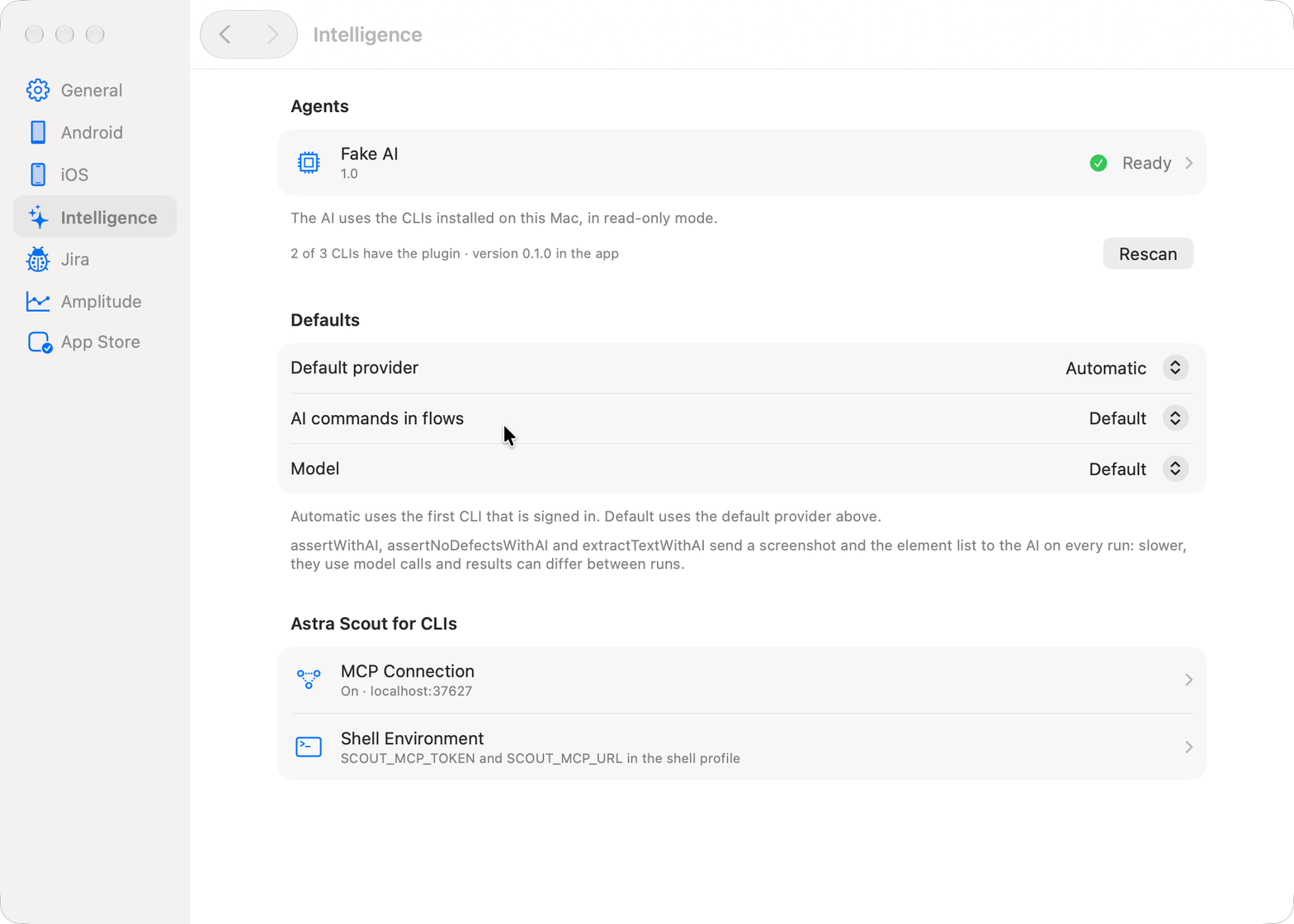Open the Jira settings section
The width and height of the screenshot is (1294, 924).
(95, 259)
